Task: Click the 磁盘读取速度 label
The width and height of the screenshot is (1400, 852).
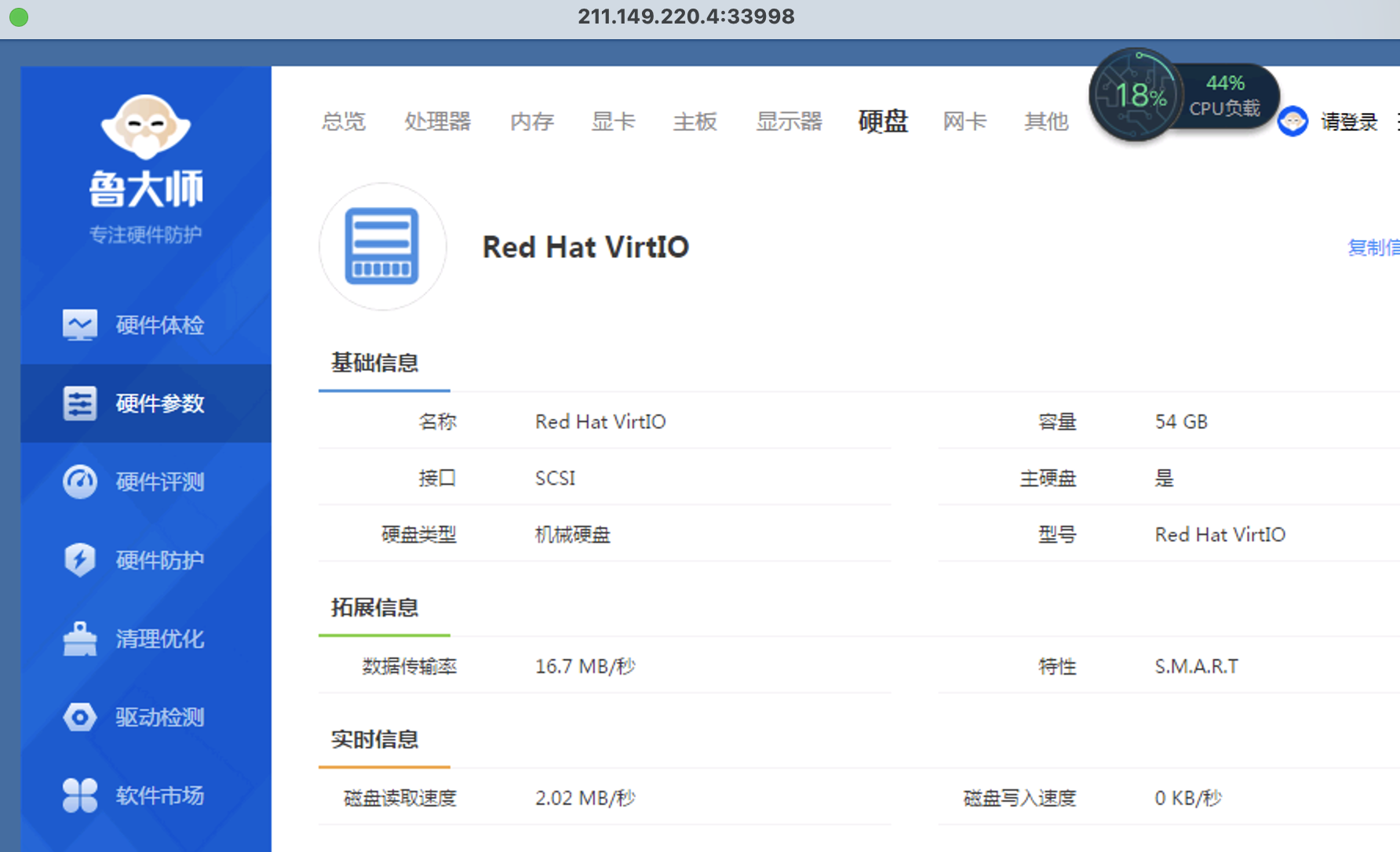Action: (400, 799)
